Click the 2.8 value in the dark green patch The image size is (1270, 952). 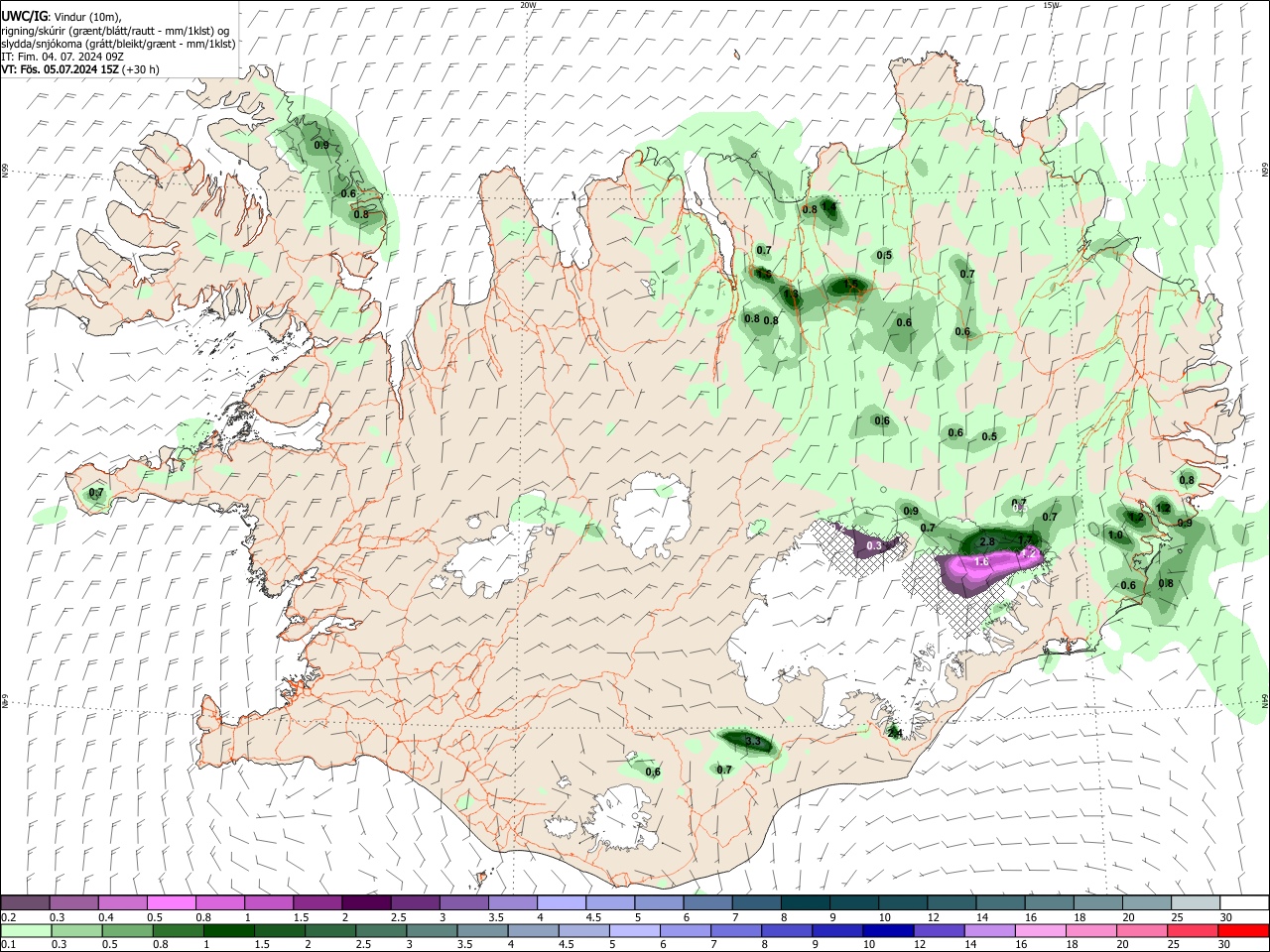point(987,542)
